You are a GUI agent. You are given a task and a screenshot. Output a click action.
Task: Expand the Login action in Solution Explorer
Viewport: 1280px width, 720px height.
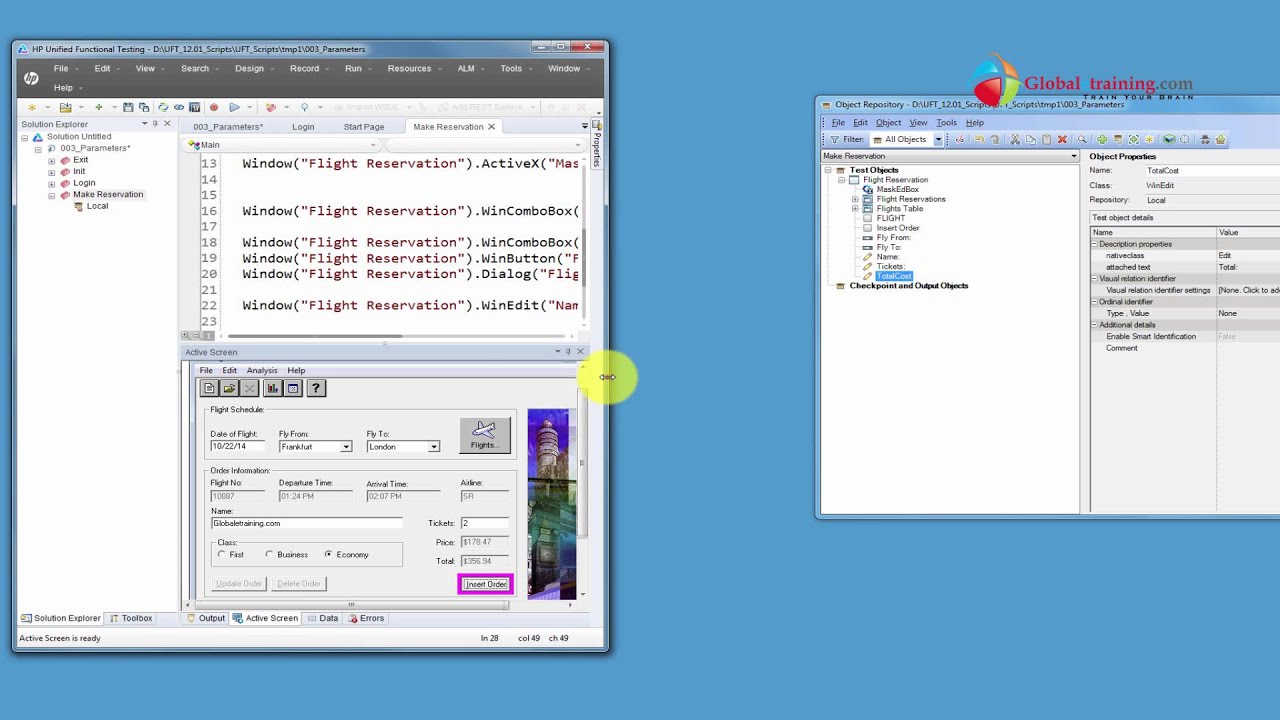click(51, 183)
